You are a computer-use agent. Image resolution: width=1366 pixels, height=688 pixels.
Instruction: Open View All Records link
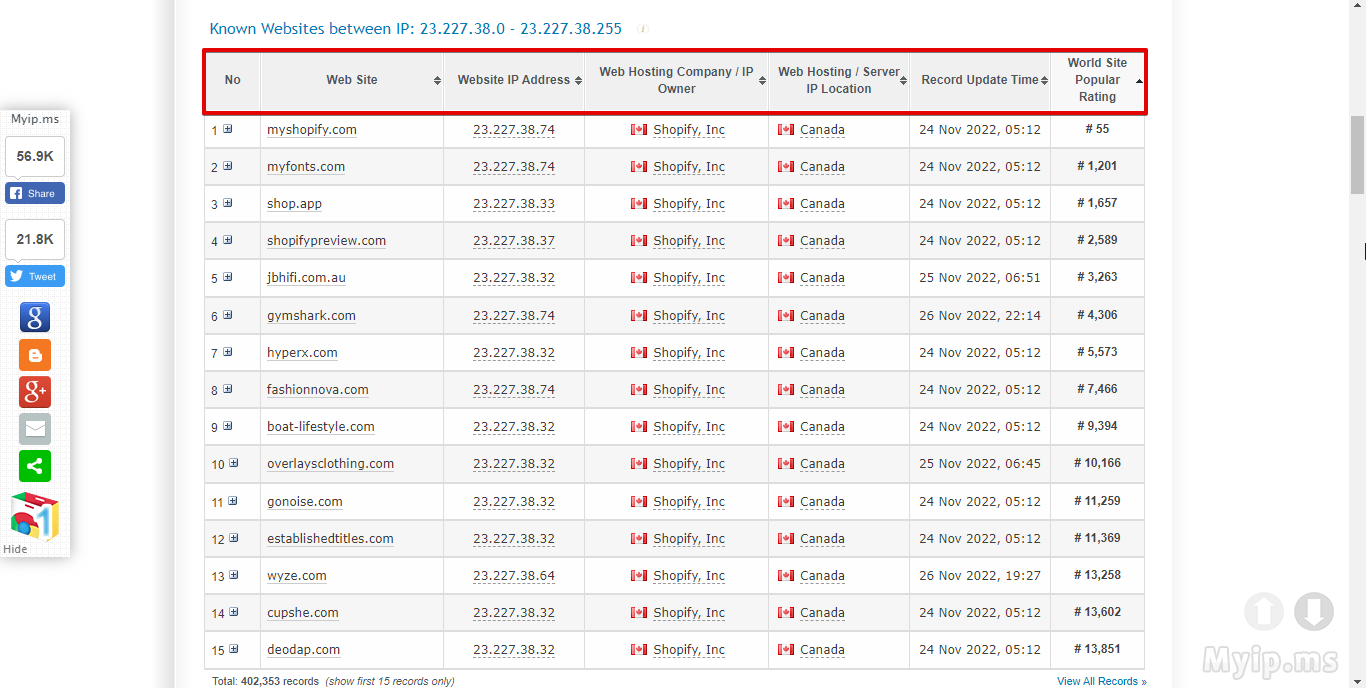tap(1101, 681)
